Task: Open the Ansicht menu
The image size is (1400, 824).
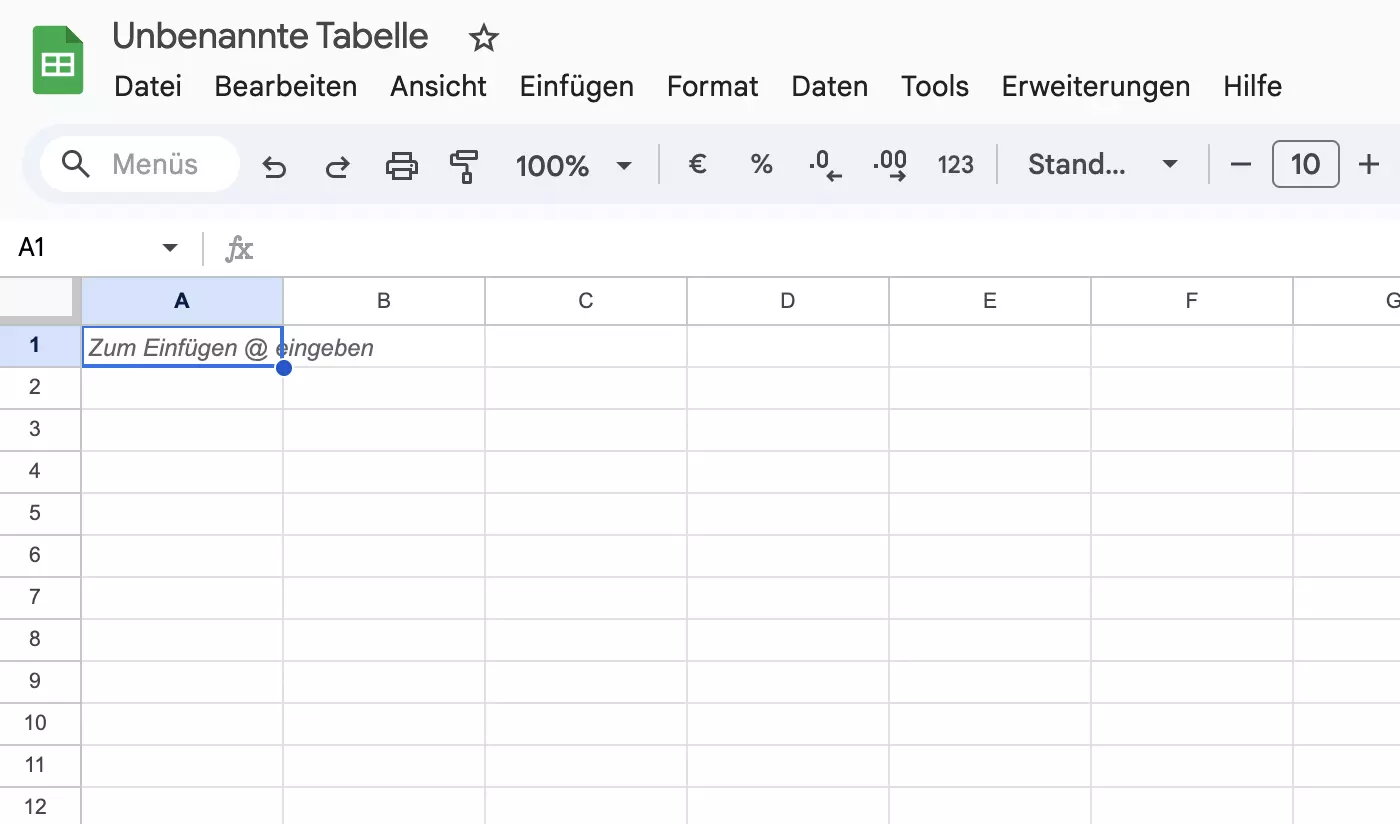Action: click(x=439, y=87)
